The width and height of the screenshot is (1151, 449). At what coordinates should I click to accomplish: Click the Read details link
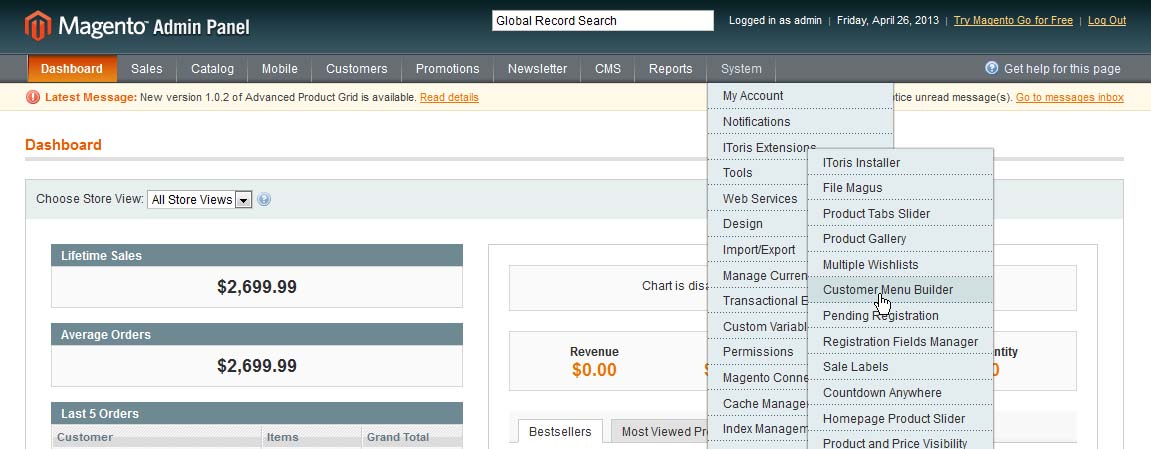(449, 97)
